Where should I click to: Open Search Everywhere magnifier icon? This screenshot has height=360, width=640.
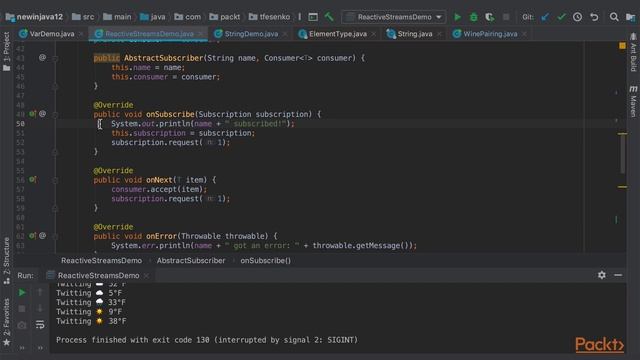click(613, 17)
